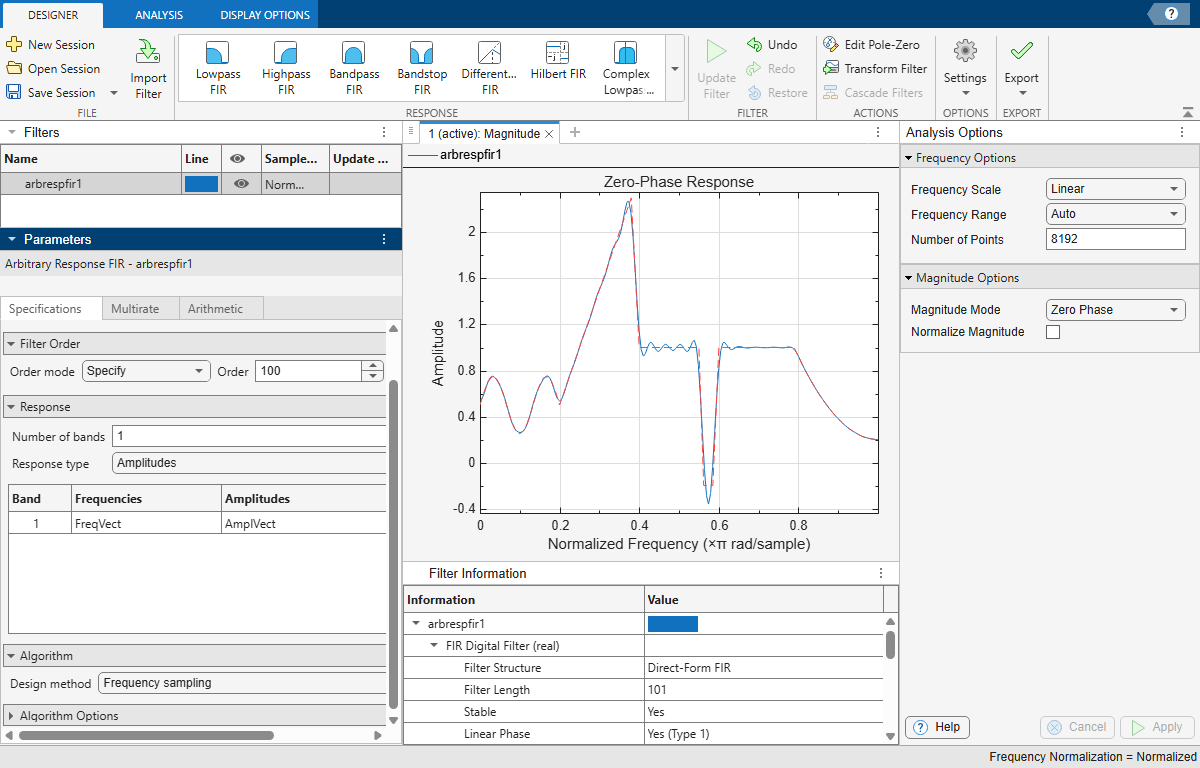Switch to the ANALYSIS tab
The width and height of the screenshot is (1200, 768).
tap(159, 14)
